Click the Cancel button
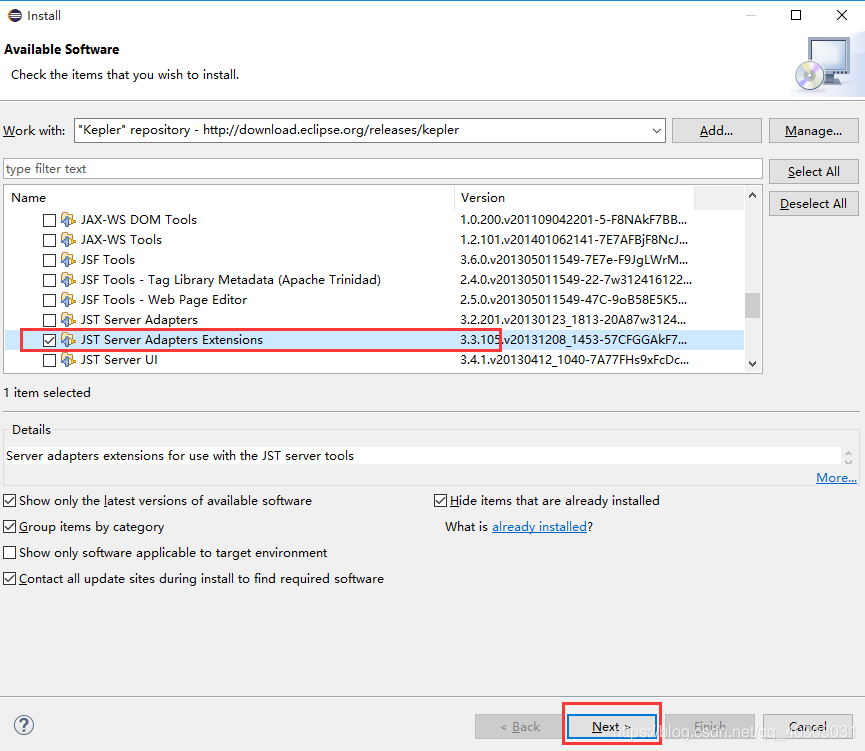The image size is (865, 751). 808,727
